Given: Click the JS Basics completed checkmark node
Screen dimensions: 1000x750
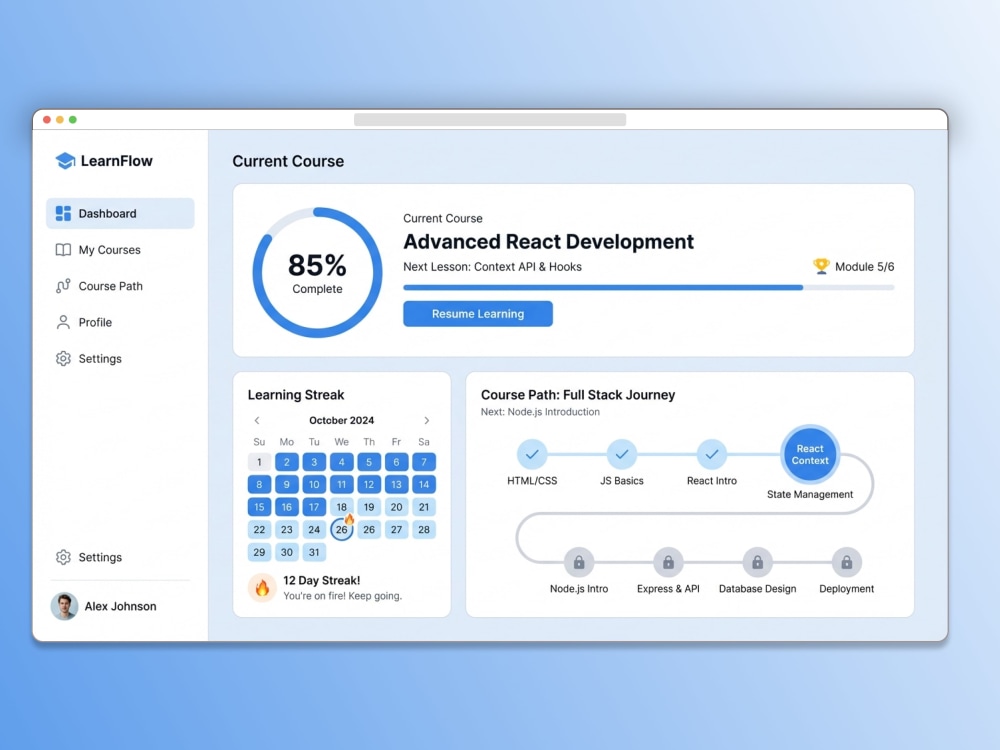Looking at the screenshot, I should pyautogui.click(x=622, y=454).
